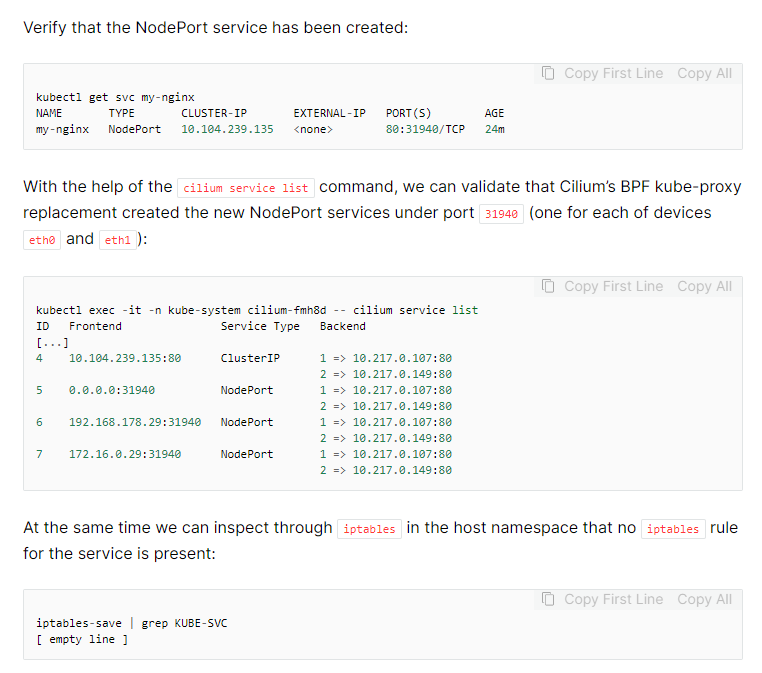Click the inline code 'cilium service list'
Screen dimensions: 762x673
coord(246,188)
